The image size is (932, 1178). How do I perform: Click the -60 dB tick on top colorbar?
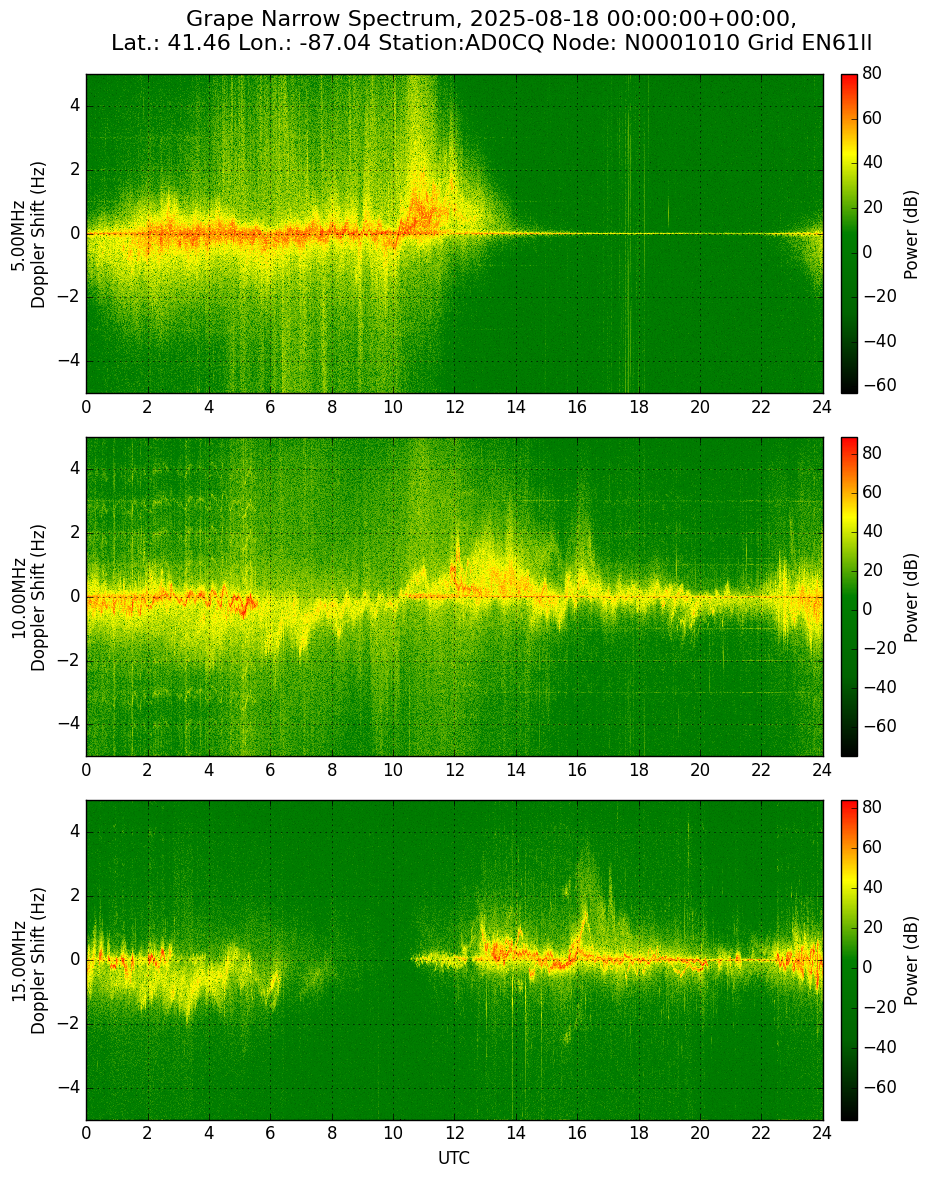(x=876, y=385)
